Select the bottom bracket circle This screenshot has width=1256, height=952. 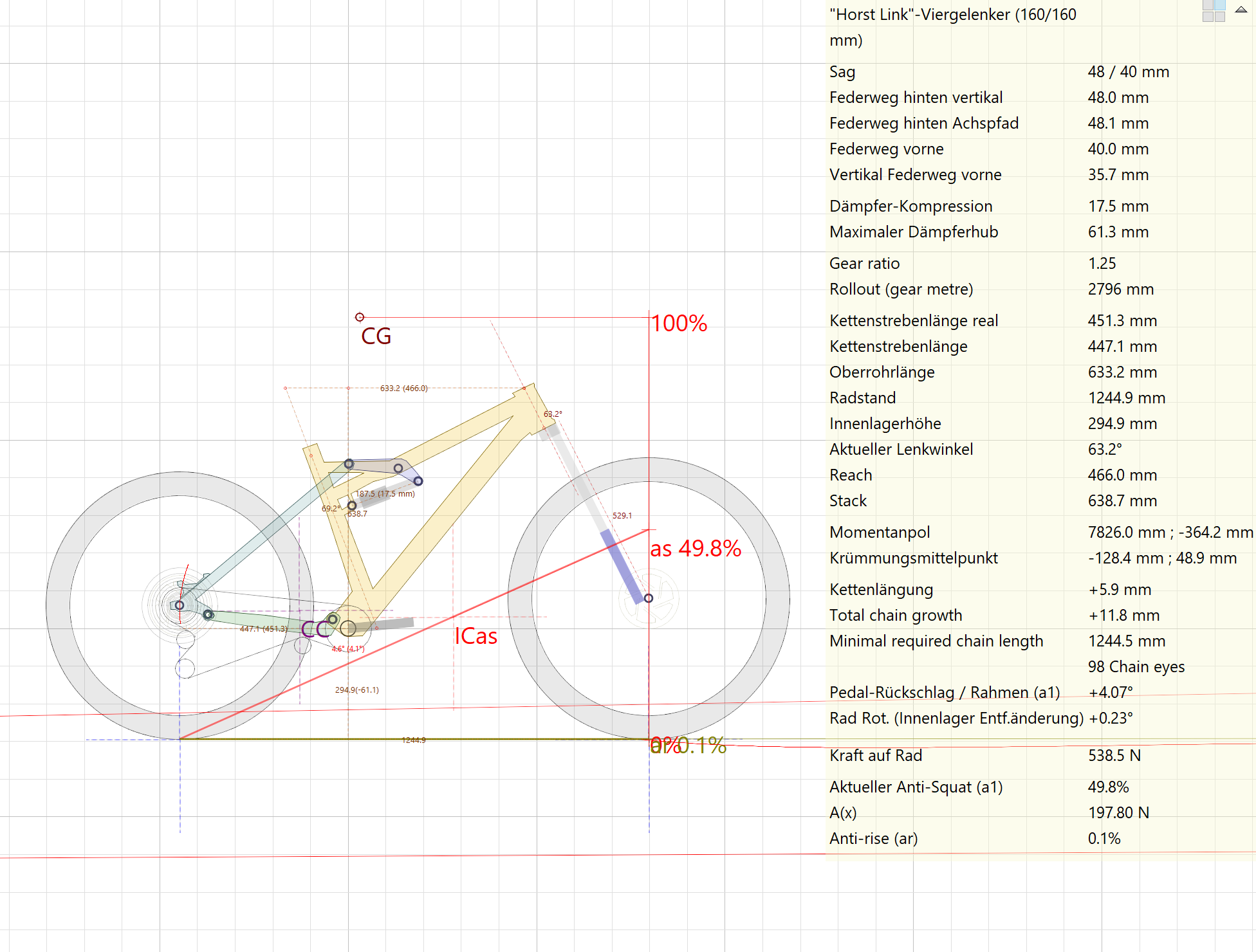[348, 628]
